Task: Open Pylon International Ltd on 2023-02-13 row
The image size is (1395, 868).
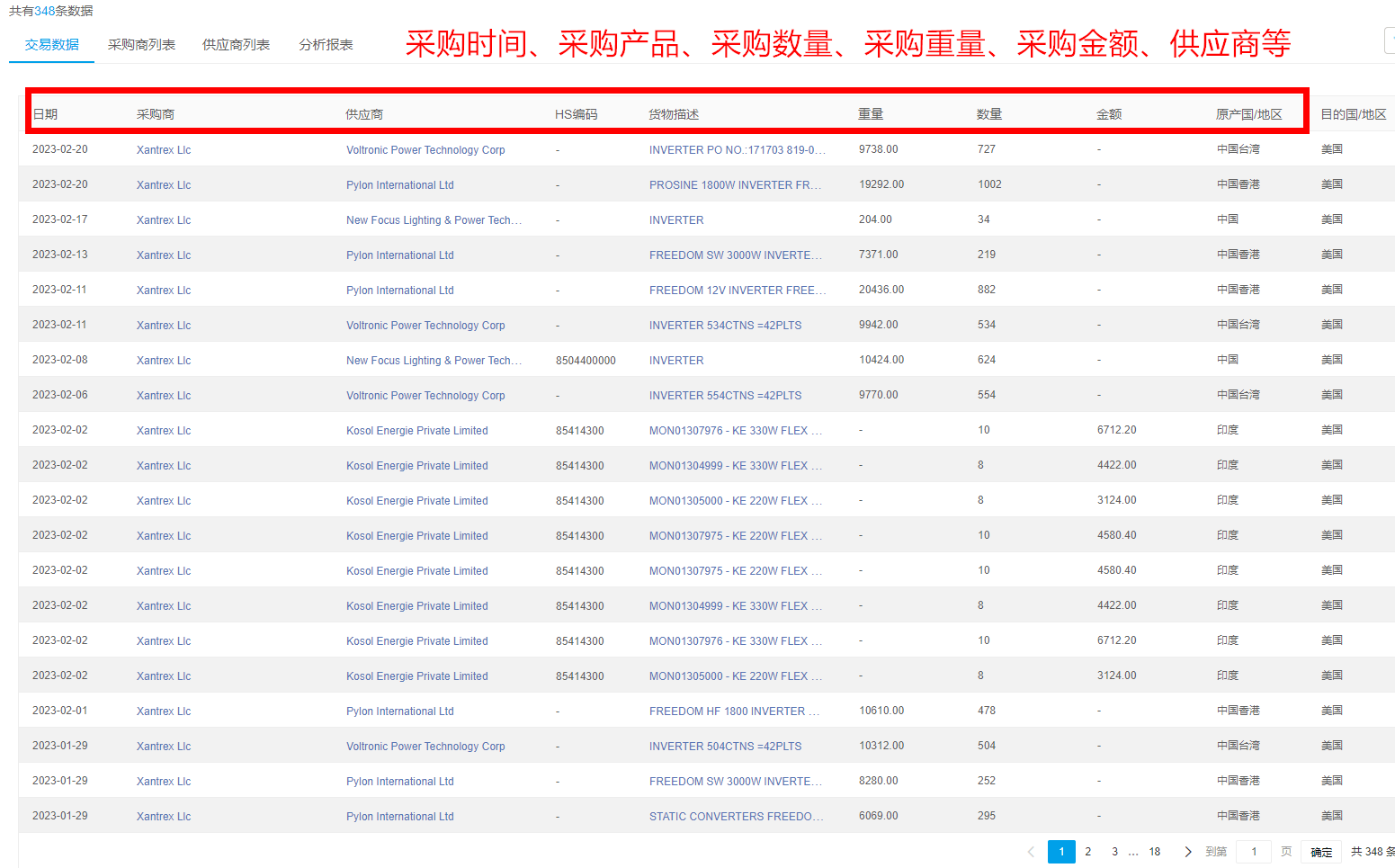Action: coord(400,255)
